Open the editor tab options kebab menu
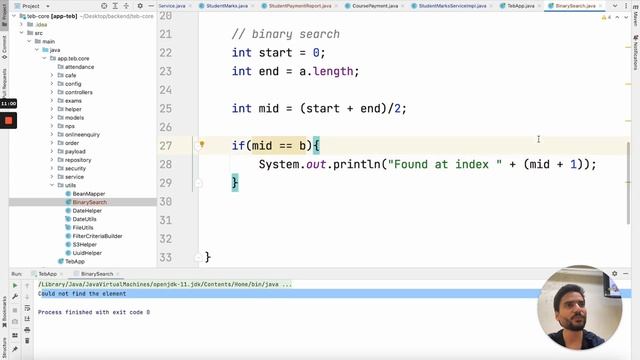This screenshot has height=360, width=640. pos(626,6)
